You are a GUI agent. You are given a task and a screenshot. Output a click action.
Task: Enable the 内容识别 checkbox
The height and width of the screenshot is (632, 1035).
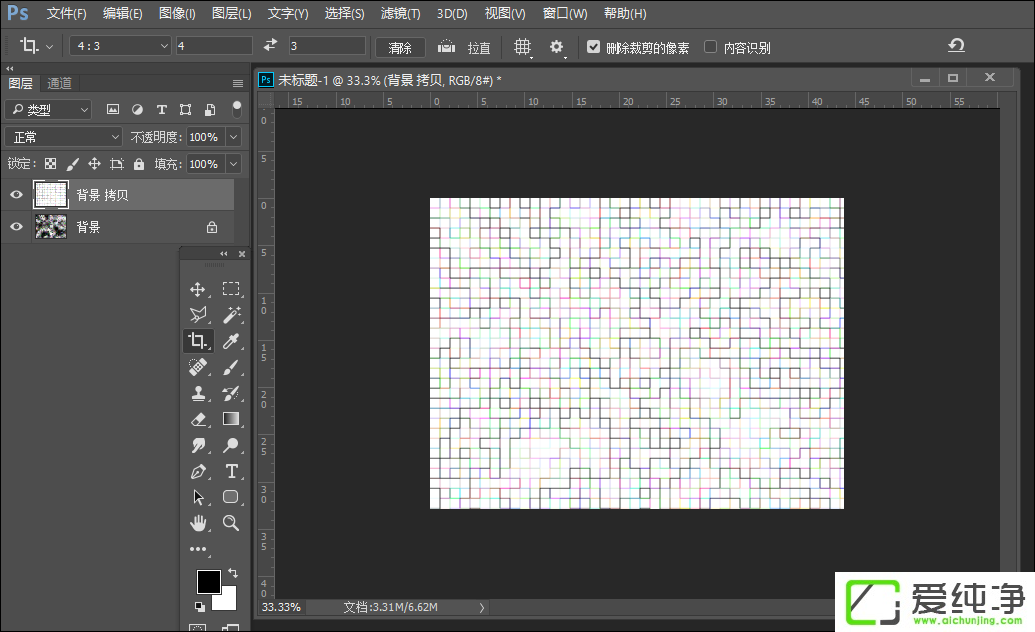(711, 47)
